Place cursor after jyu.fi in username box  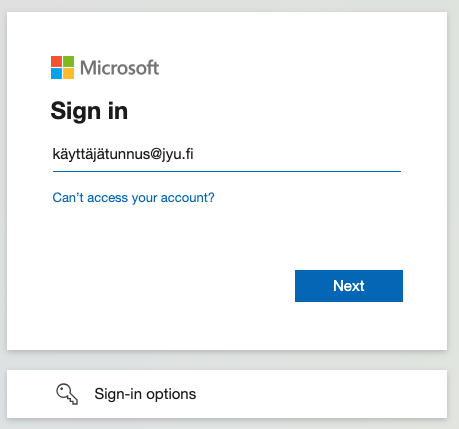pyautogui.click(x=195, y=154)
